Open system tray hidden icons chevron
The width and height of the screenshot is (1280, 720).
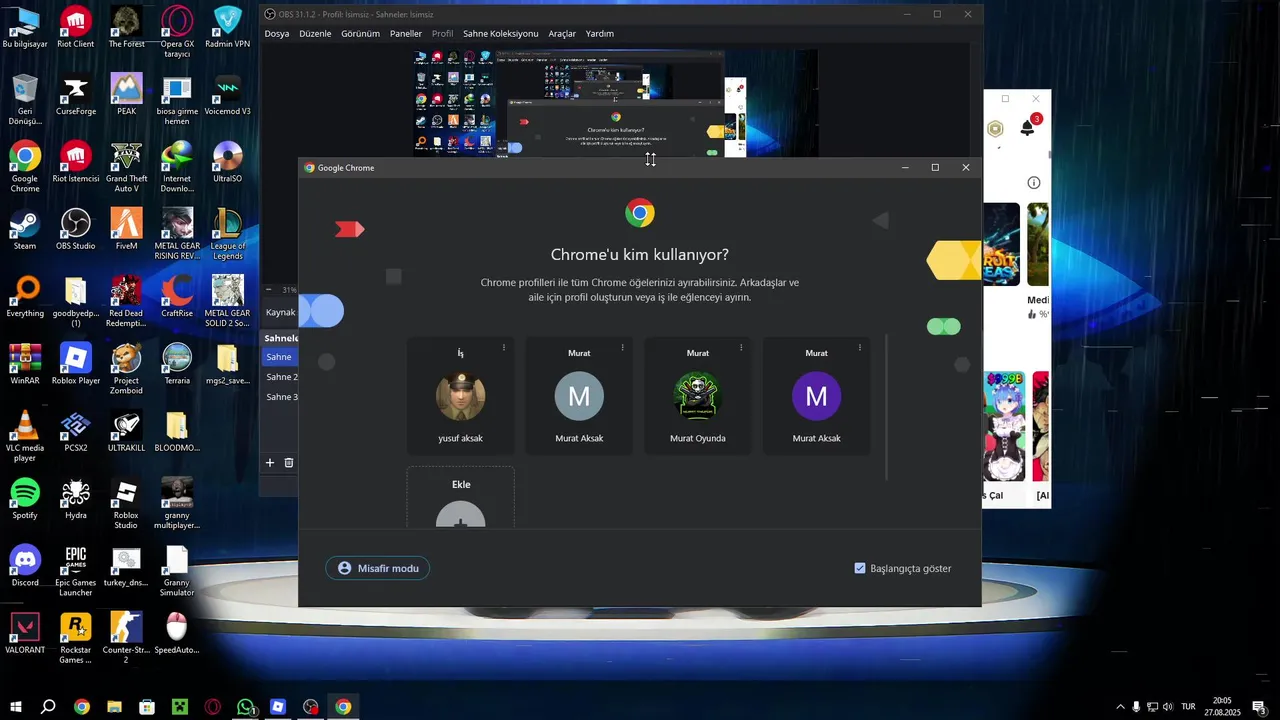coord(1120,707)
